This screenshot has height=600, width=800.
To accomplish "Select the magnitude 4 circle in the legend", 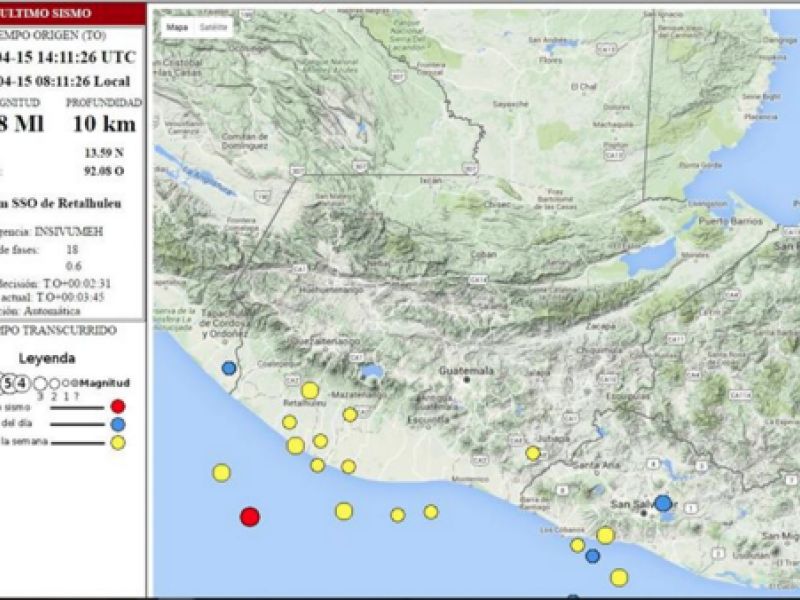I will (24, 382).
